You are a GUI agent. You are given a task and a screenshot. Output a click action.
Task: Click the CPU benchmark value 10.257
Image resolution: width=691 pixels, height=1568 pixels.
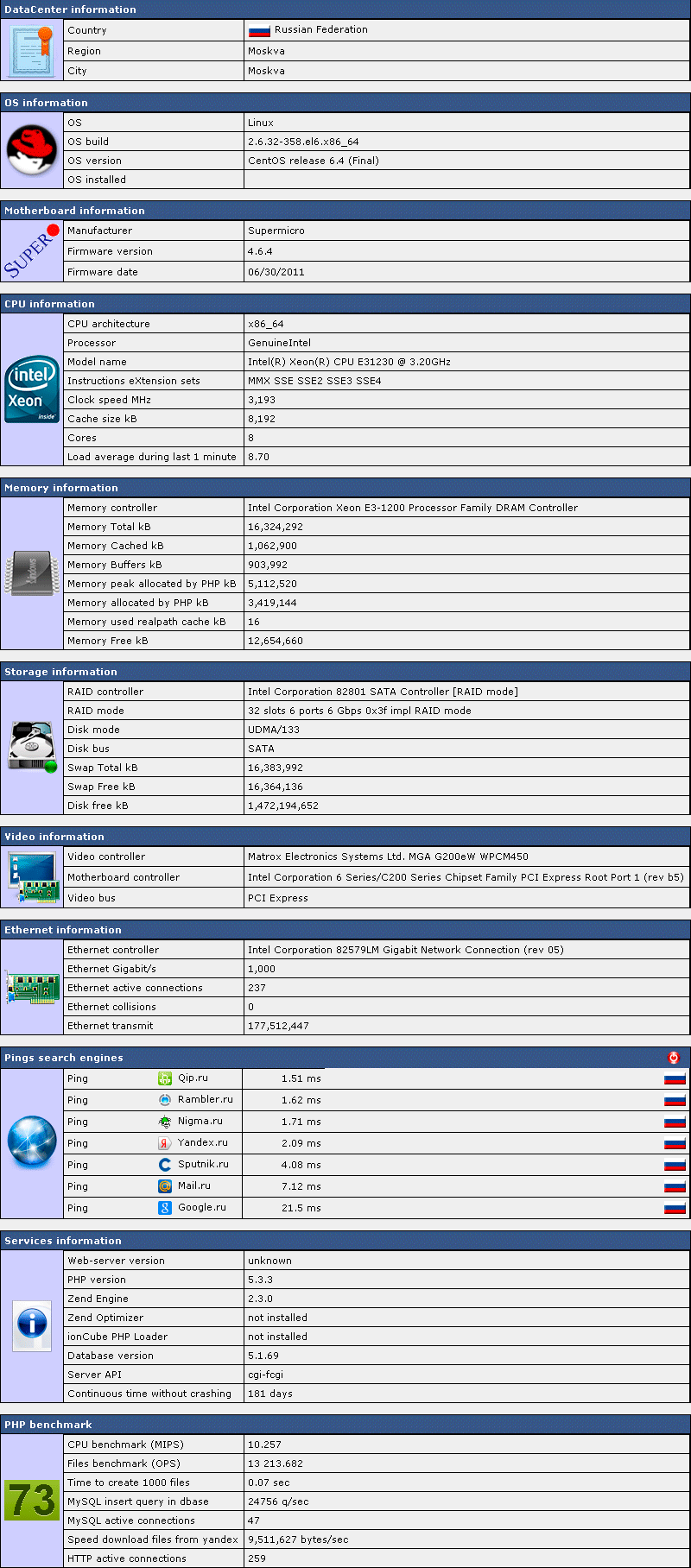coord(264,1445)
